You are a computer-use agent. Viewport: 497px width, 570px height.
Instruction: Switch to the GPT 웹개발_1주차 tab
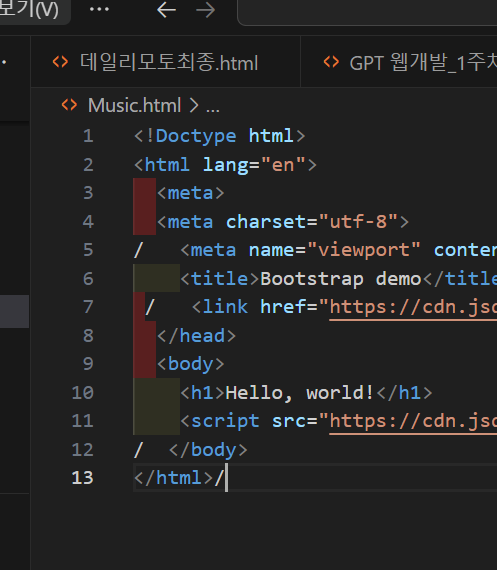point(399,62)
